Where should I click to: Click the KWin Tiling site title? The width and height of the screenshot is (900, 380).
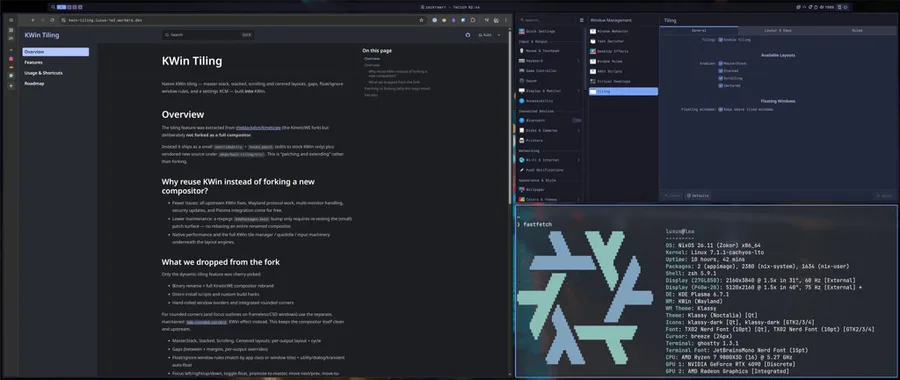(41, 35)
